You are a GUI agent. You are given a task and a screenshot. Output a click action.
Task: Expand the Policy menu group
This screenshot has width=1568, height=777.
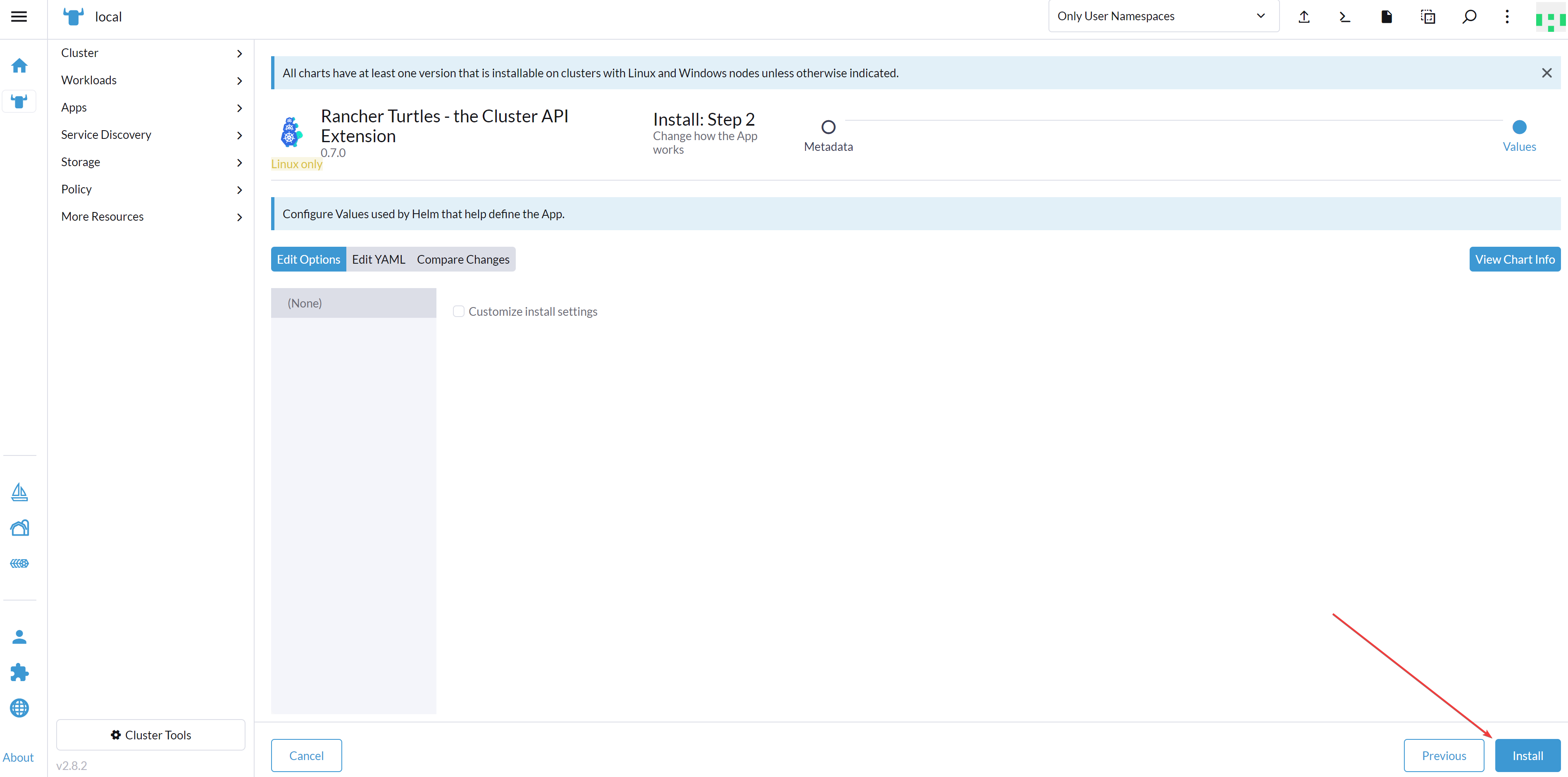[x=151, y=189]
